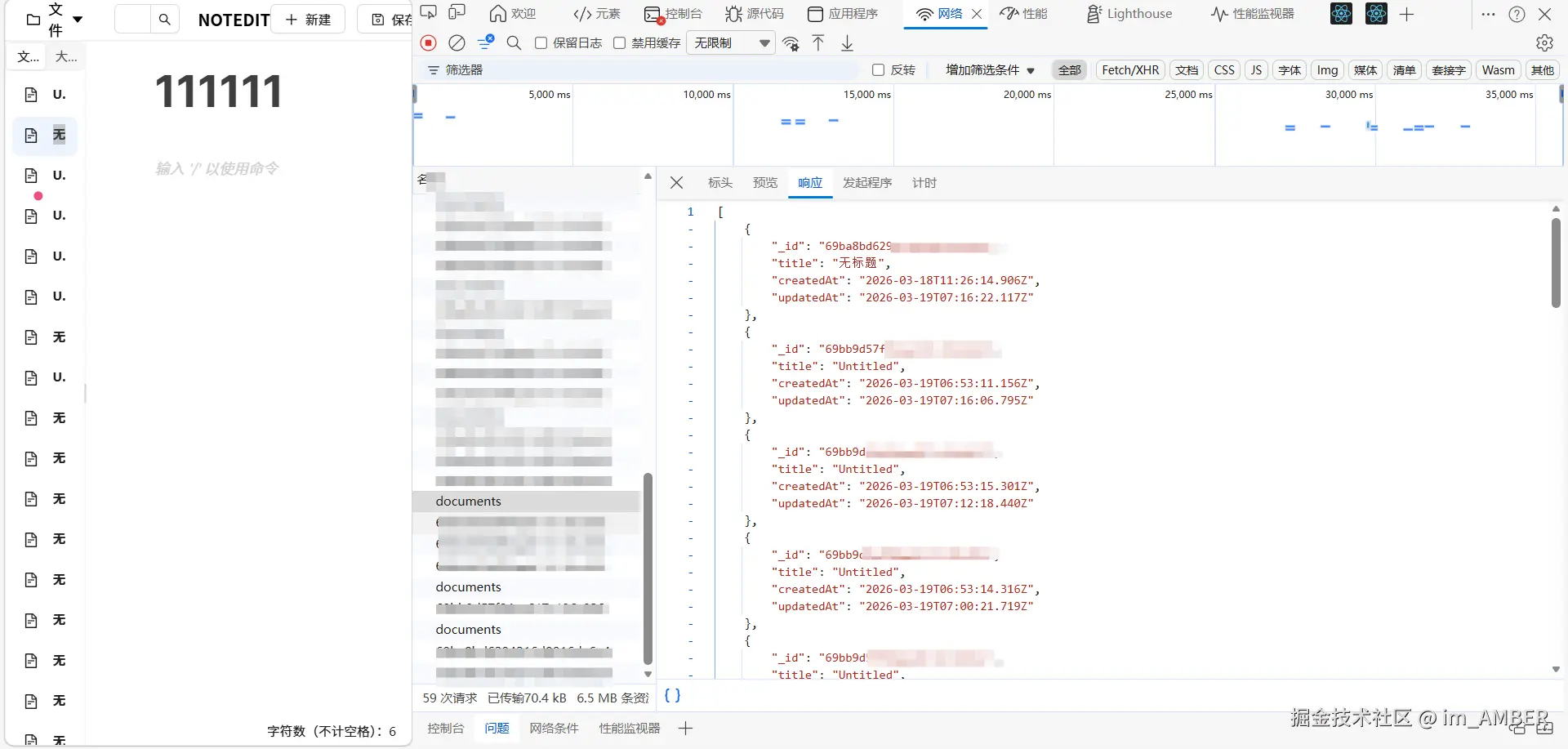Switch to the 欢迎 tab
Screen dimensions: 1568x749
click(512, 14)
